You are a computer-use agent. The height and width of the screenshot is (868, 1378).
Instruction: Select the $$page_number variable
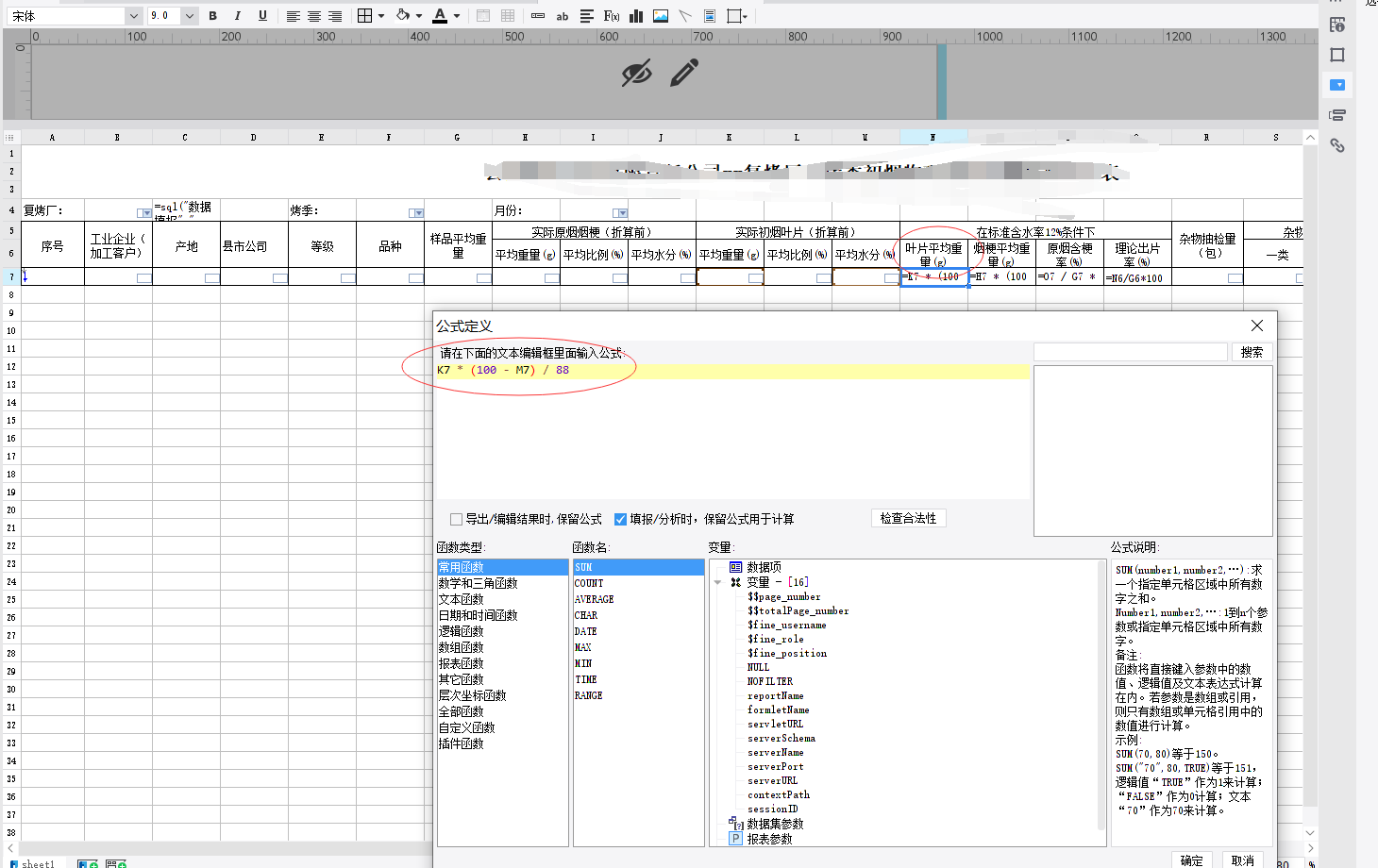(784, 596)
